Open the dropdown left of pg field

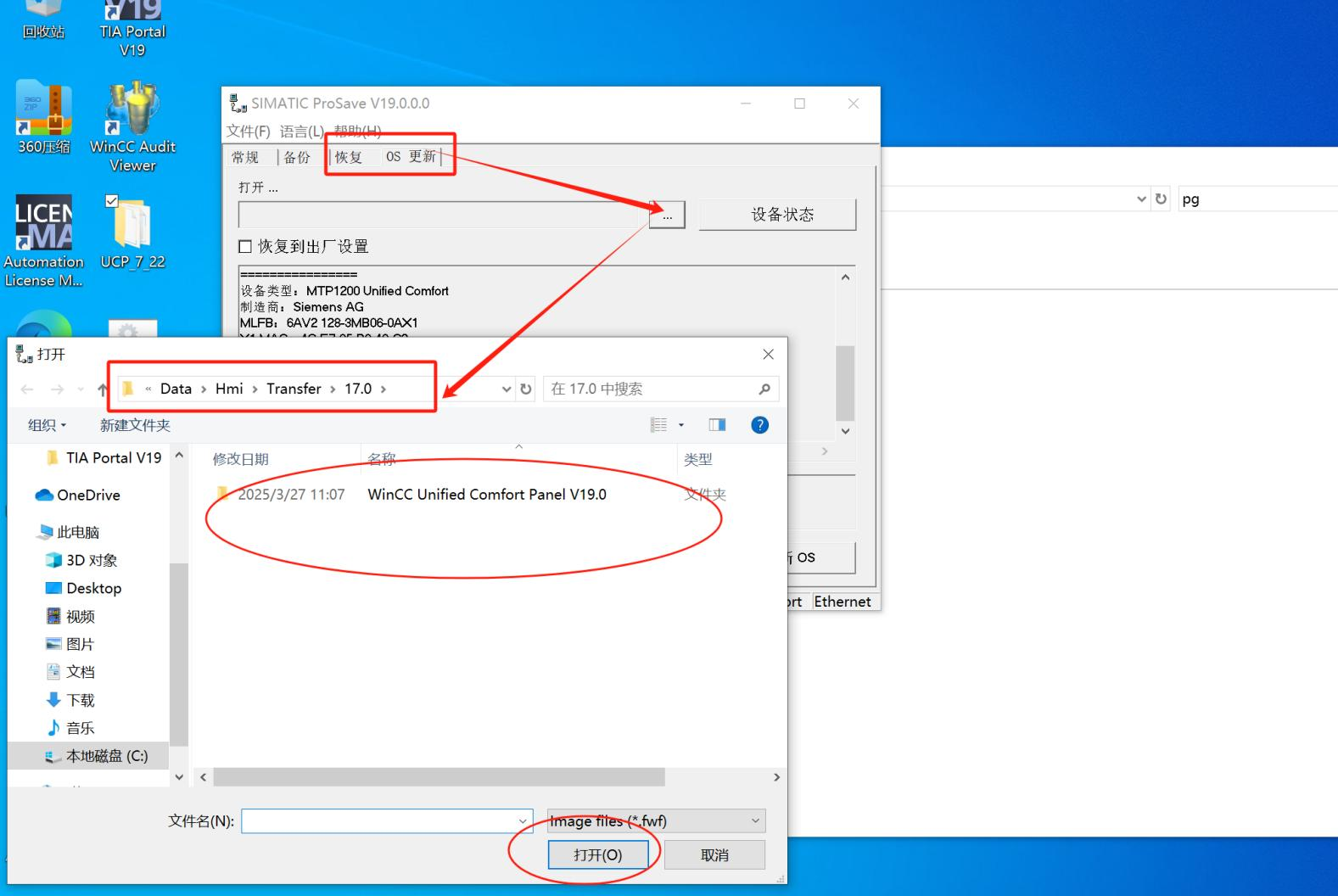point(1141,199)
